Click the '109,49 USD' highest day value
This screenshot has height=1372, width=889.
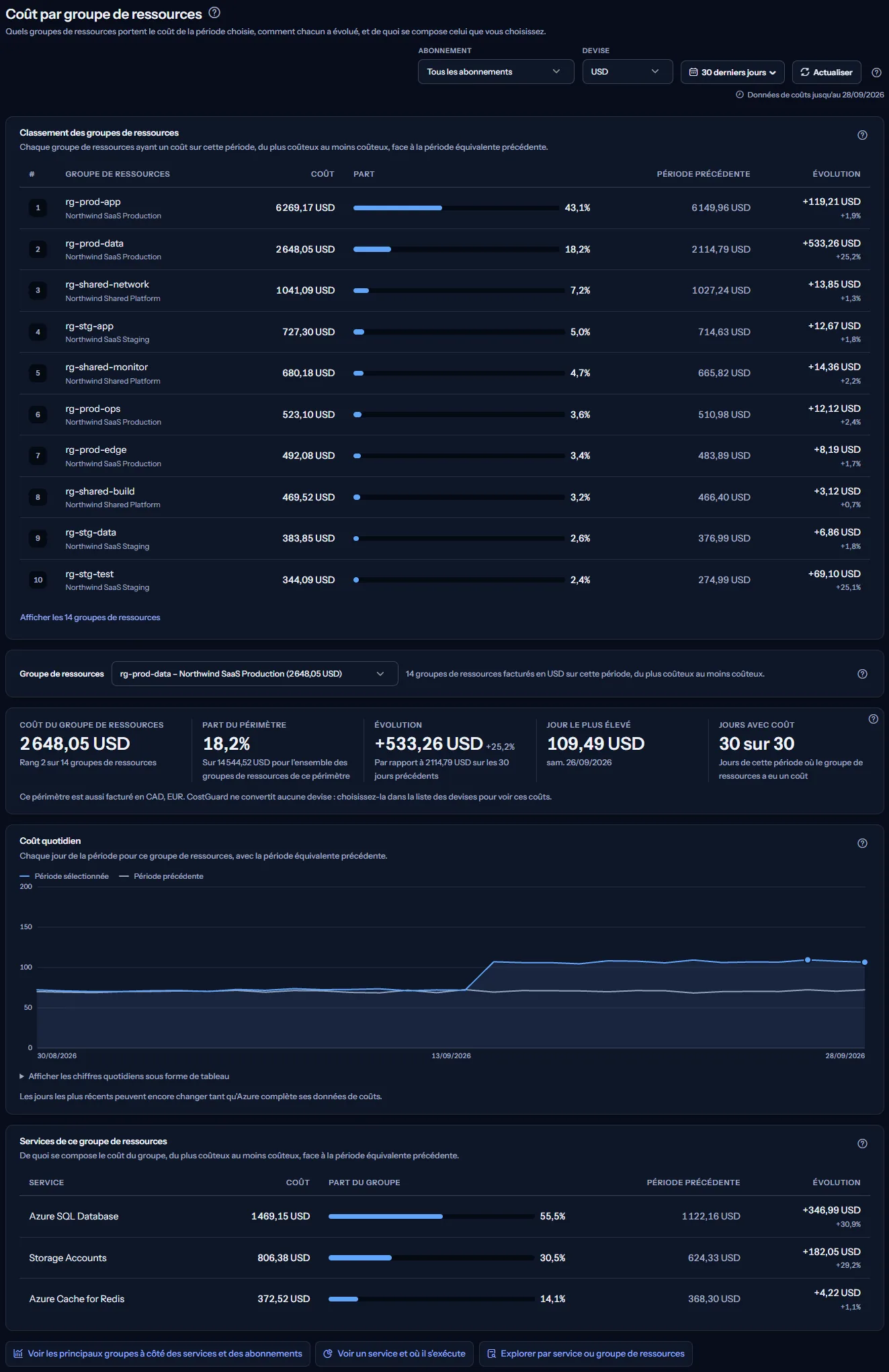(595, 744)
